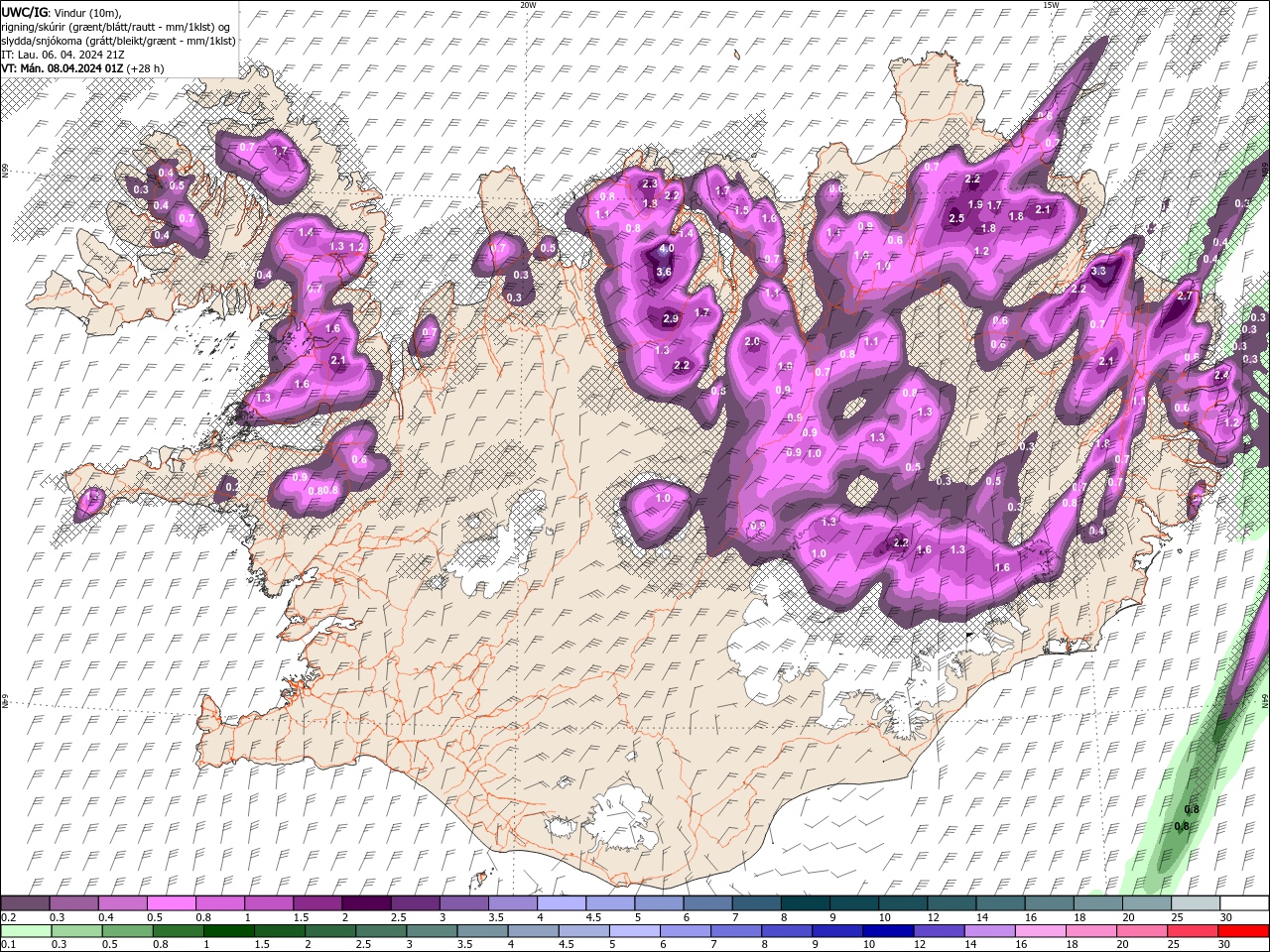The height and width of the screenshot is (952, 1270).
Task: Pick the dark purple snow swatch at 2
Action: [366, 903]
